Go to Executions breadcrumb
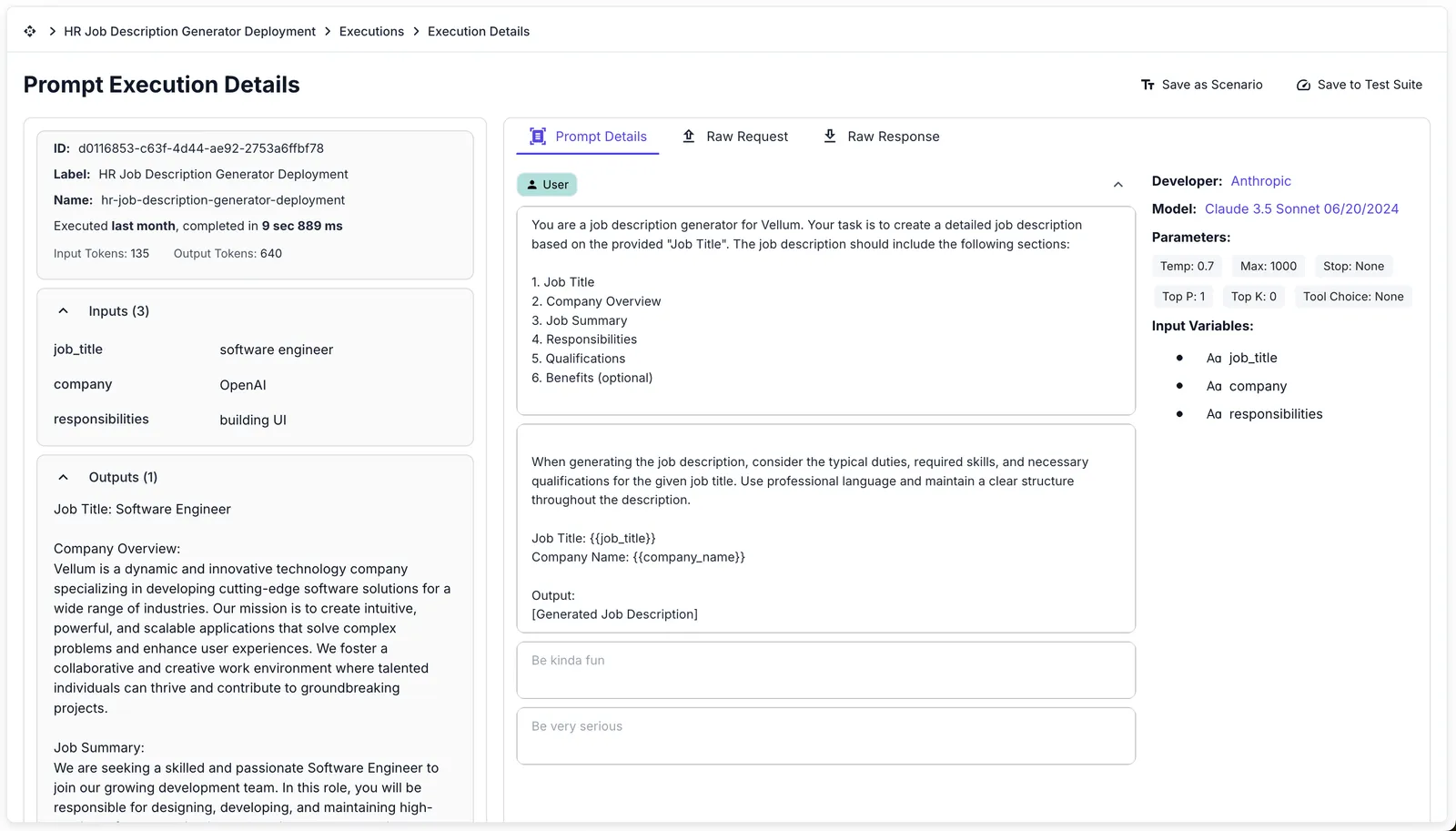This screenshot has width=1456, height=831. [371, 31]
